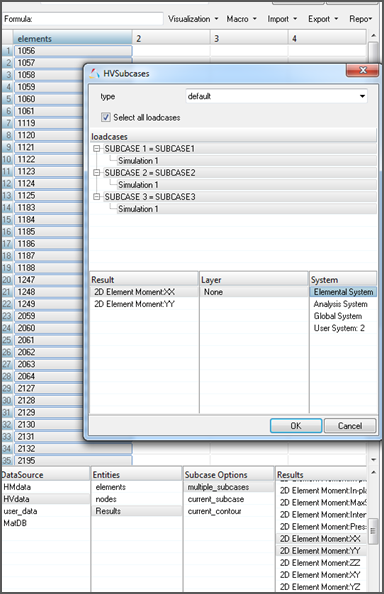Click the table scroll down arrow
Screen dimensions: 384x594
point(373,460)
